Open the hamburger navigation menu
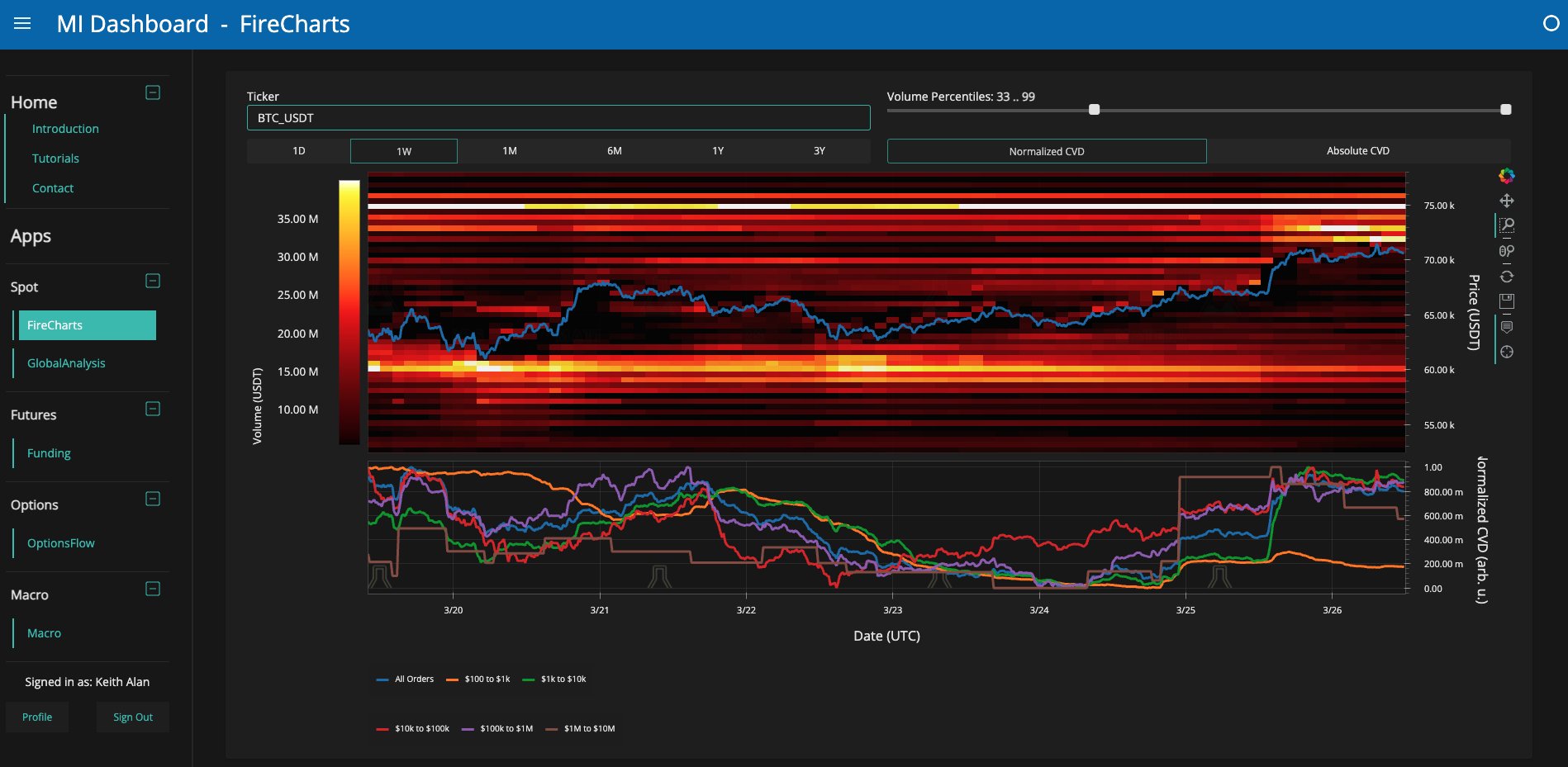 pyautogui.click(x=22, y=24)
